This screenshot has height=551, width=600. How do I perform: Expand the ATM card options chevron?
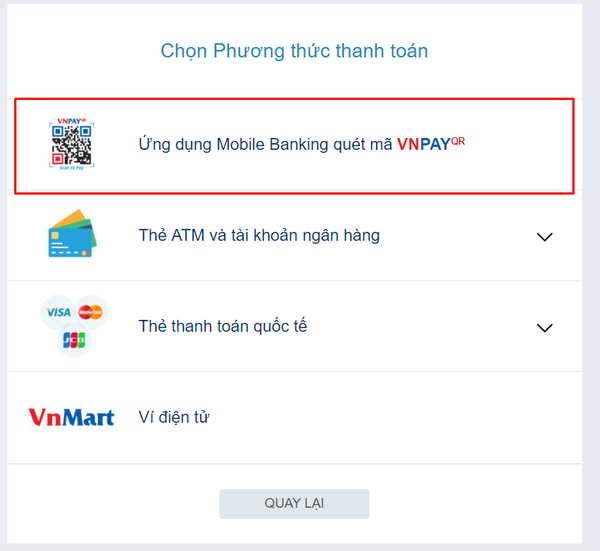coord(544,236)
